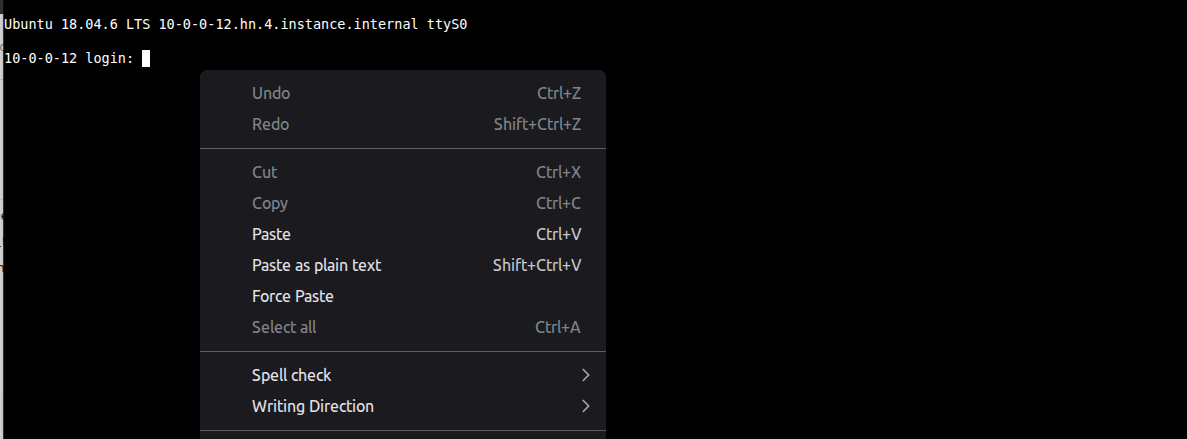Image resolution: width=1187 pixels, height=439 pixels.
Task: Click the '10-0-0-12 login:' prompt text
Action: coord(69,58)
